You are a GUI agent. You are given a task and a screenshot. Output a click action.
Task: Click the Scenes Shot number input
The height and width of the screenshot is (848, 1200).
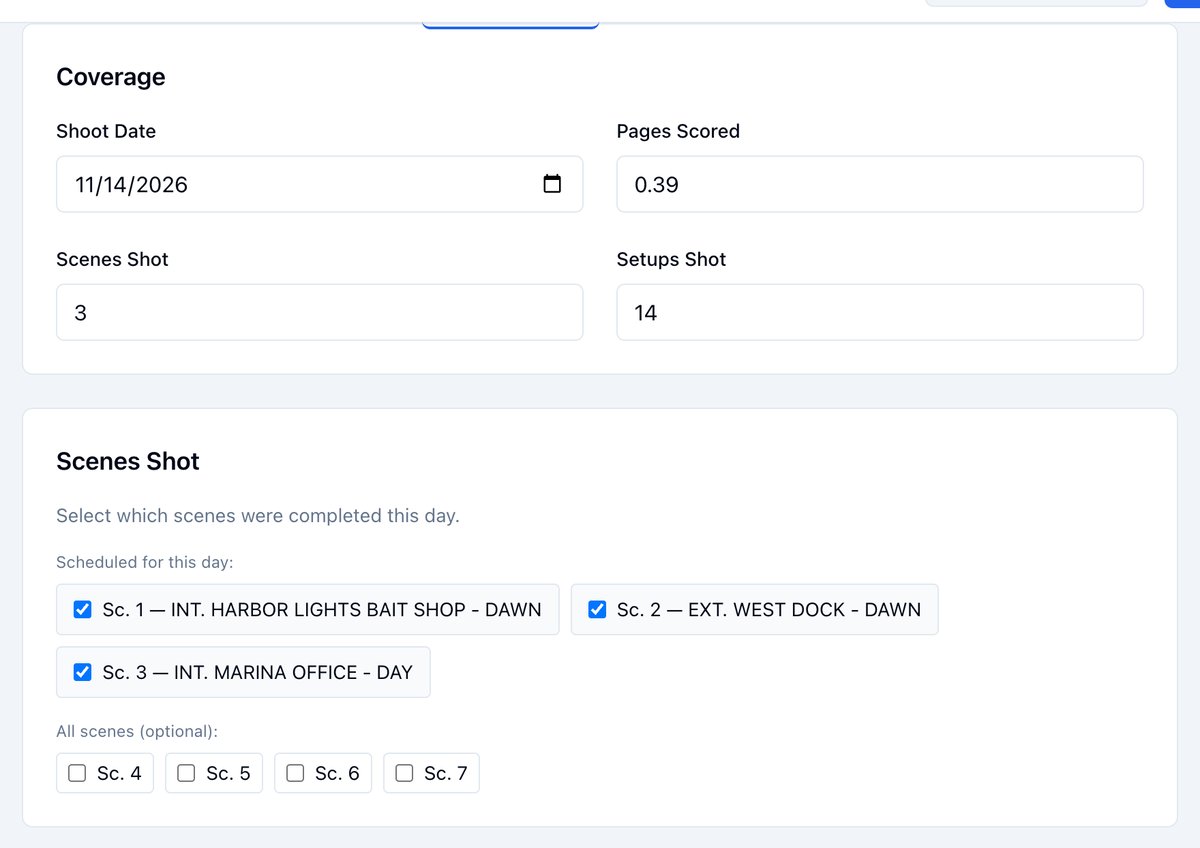[x=319, y=312]
